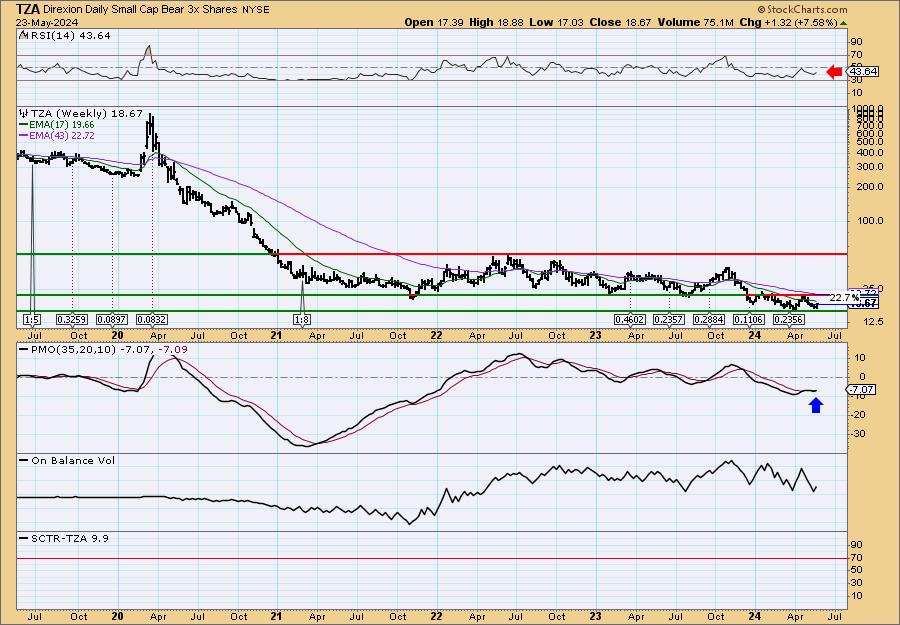This screenshot has height=625, width=900.
Task: Click the 0.3259 dividend marker label
Action: 72,319
